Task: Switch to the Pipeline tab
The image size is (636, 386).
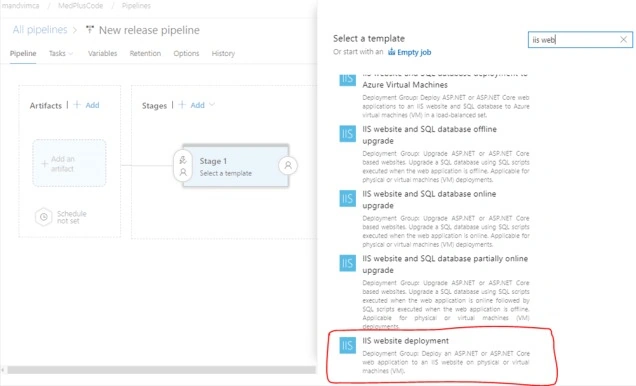Action: 23,54
